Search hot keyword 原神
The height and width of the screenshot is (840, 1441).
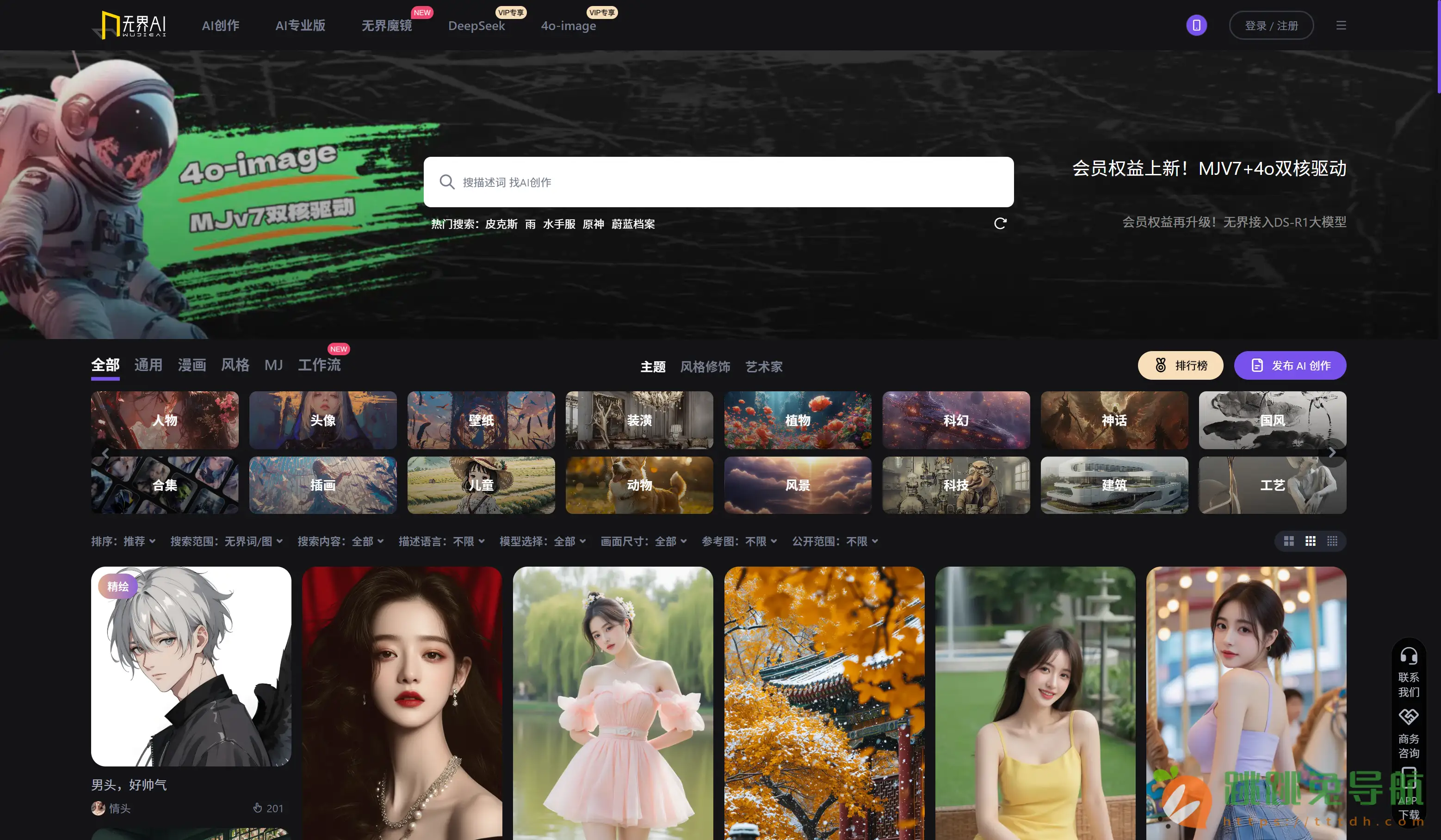593,224
